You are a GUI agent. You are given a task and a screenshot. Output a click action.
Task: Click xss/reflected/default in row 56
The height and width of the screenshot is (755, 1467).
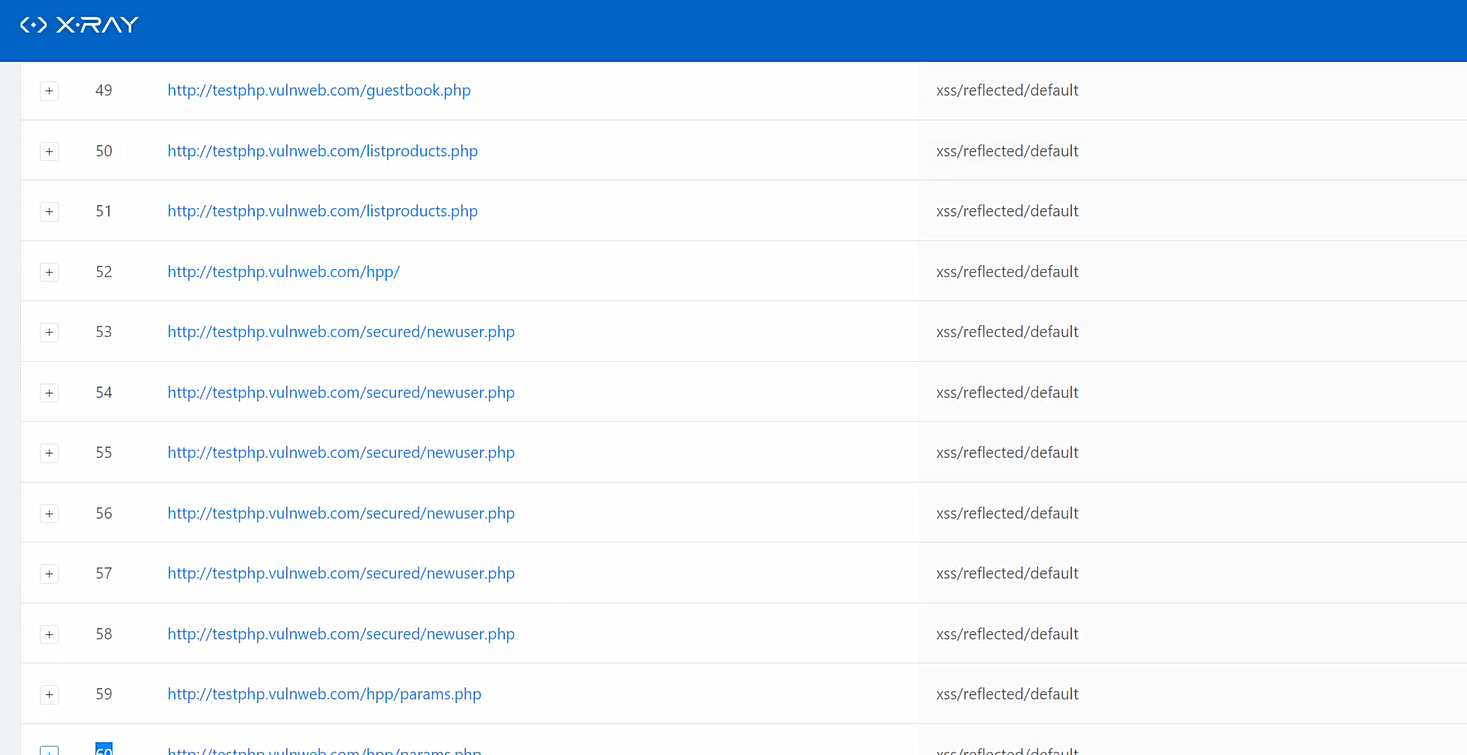pos(1007,513)
